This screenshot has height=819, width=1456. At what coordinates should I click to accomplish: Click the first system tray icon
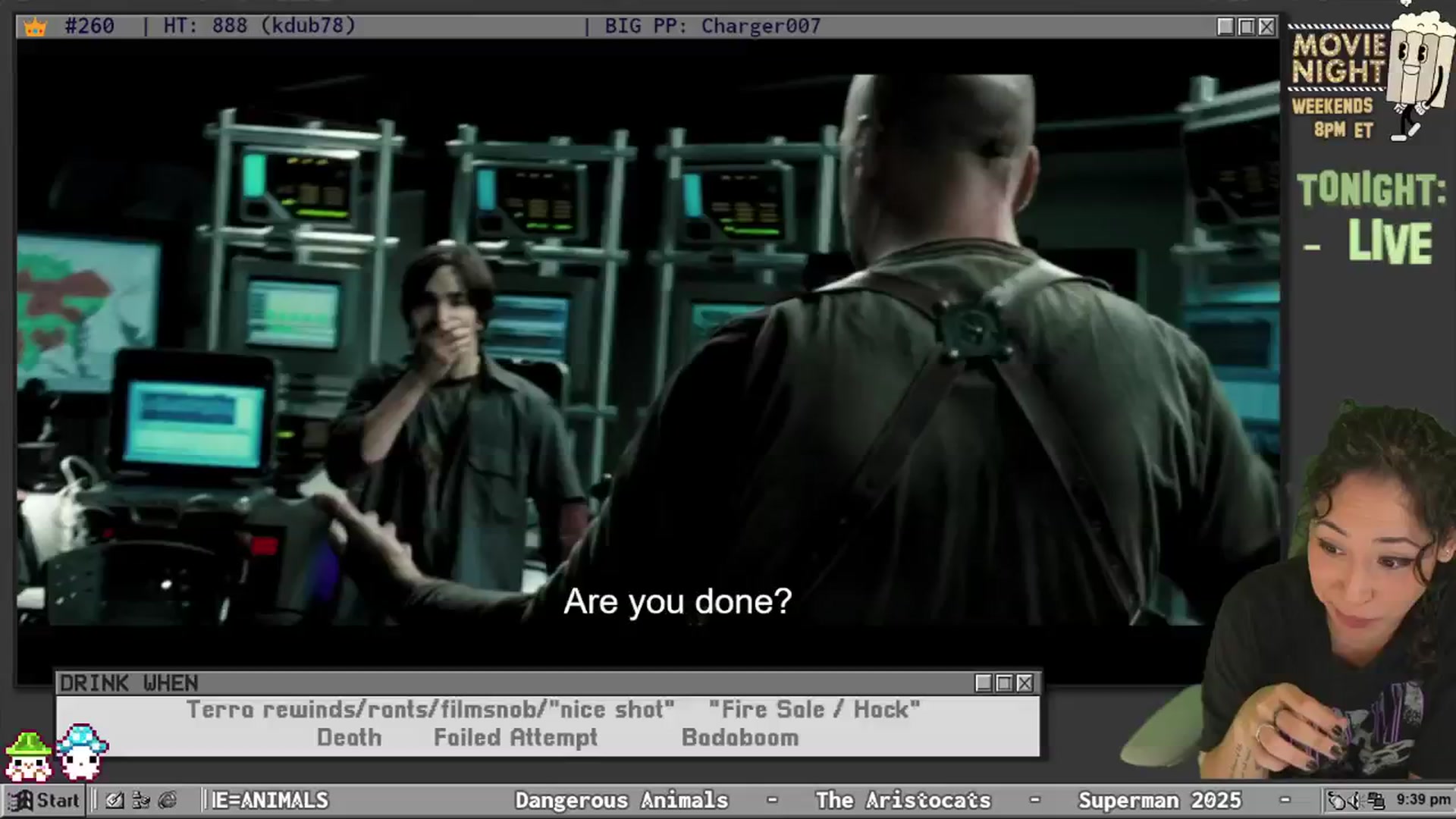1336,800
